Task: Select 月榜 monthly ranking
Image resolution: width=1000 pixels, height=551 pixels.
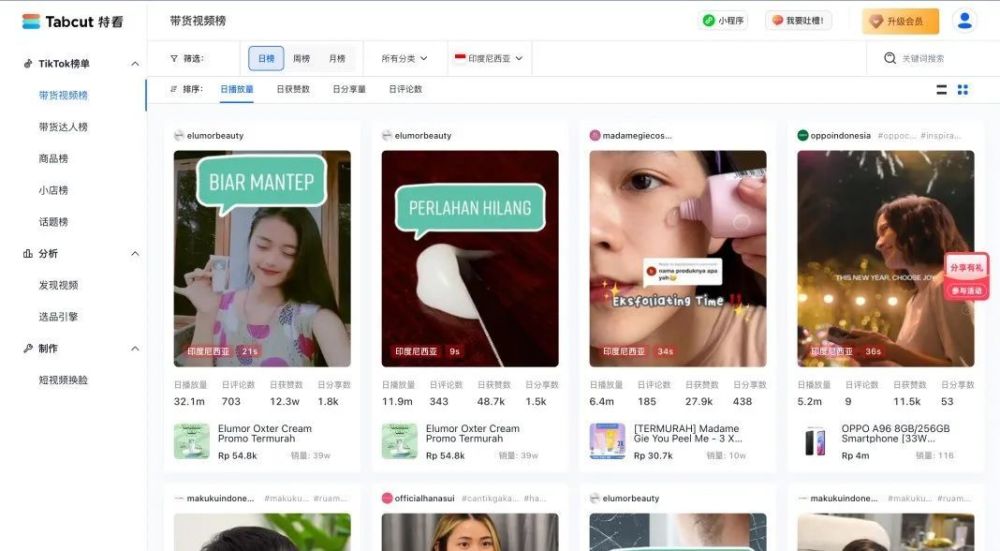Action: 337,58
